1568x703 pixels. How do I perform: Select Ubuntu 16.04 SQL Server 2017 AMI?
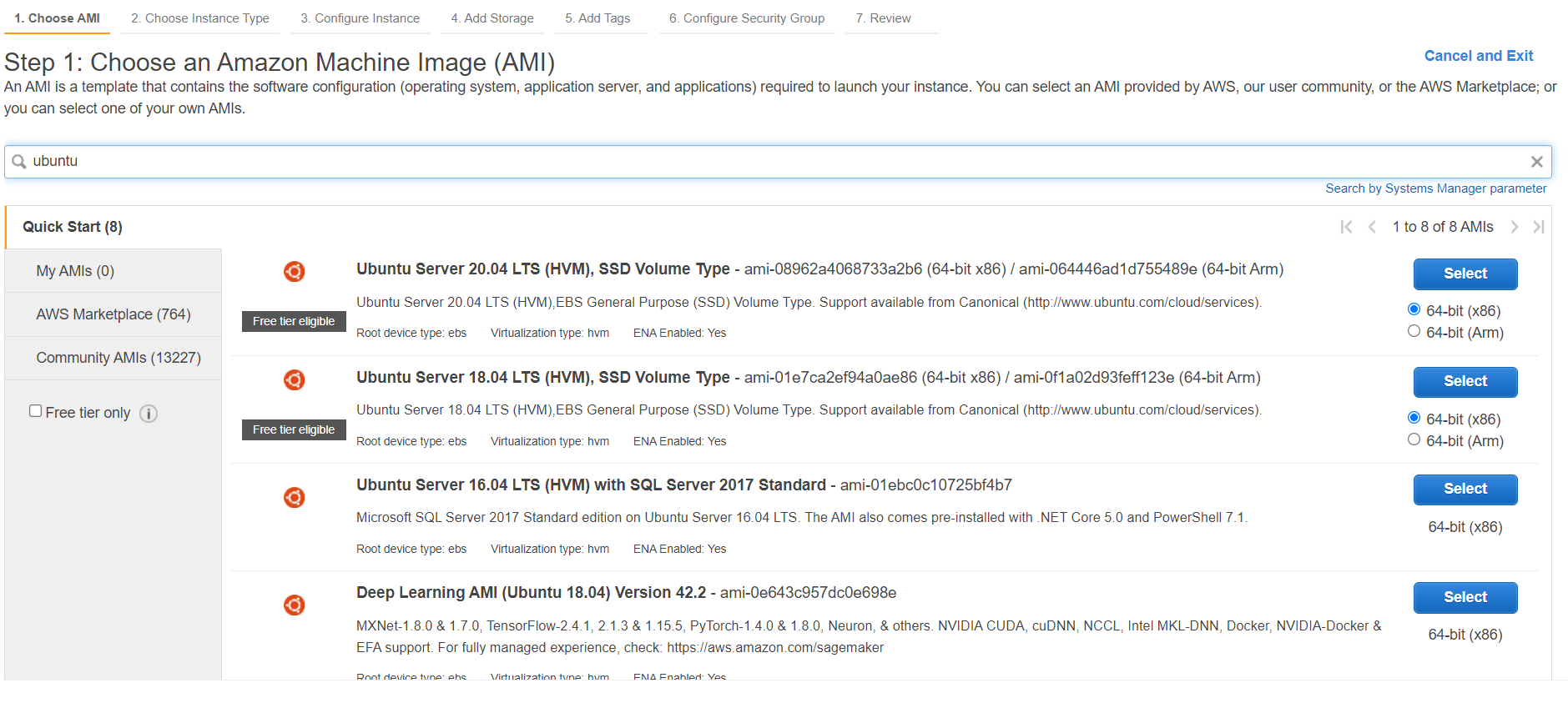(1465, 489)
